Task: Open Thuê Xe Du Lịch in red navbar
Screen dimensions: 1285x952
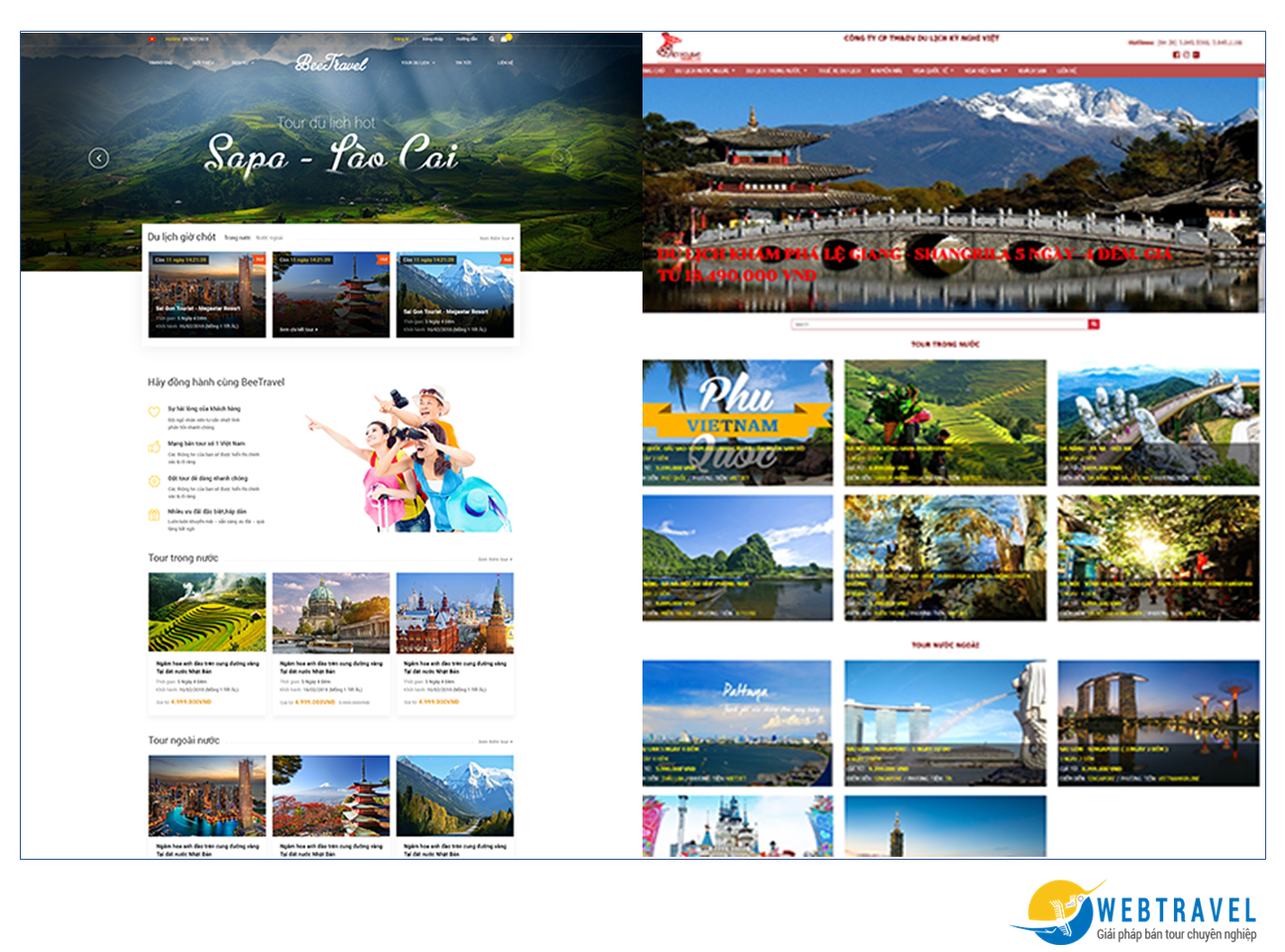Action: coord(840,70)
